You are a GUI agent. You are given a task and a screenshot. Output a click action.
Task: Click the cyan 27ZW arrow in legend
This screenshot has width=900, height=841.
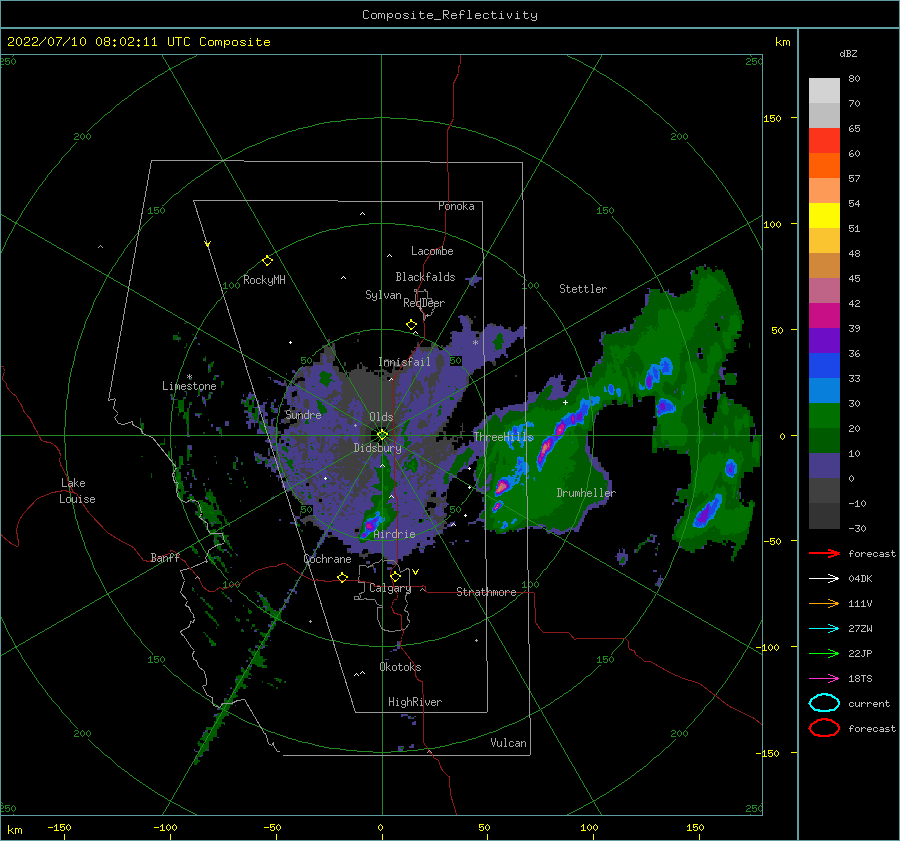click(824, 629)
